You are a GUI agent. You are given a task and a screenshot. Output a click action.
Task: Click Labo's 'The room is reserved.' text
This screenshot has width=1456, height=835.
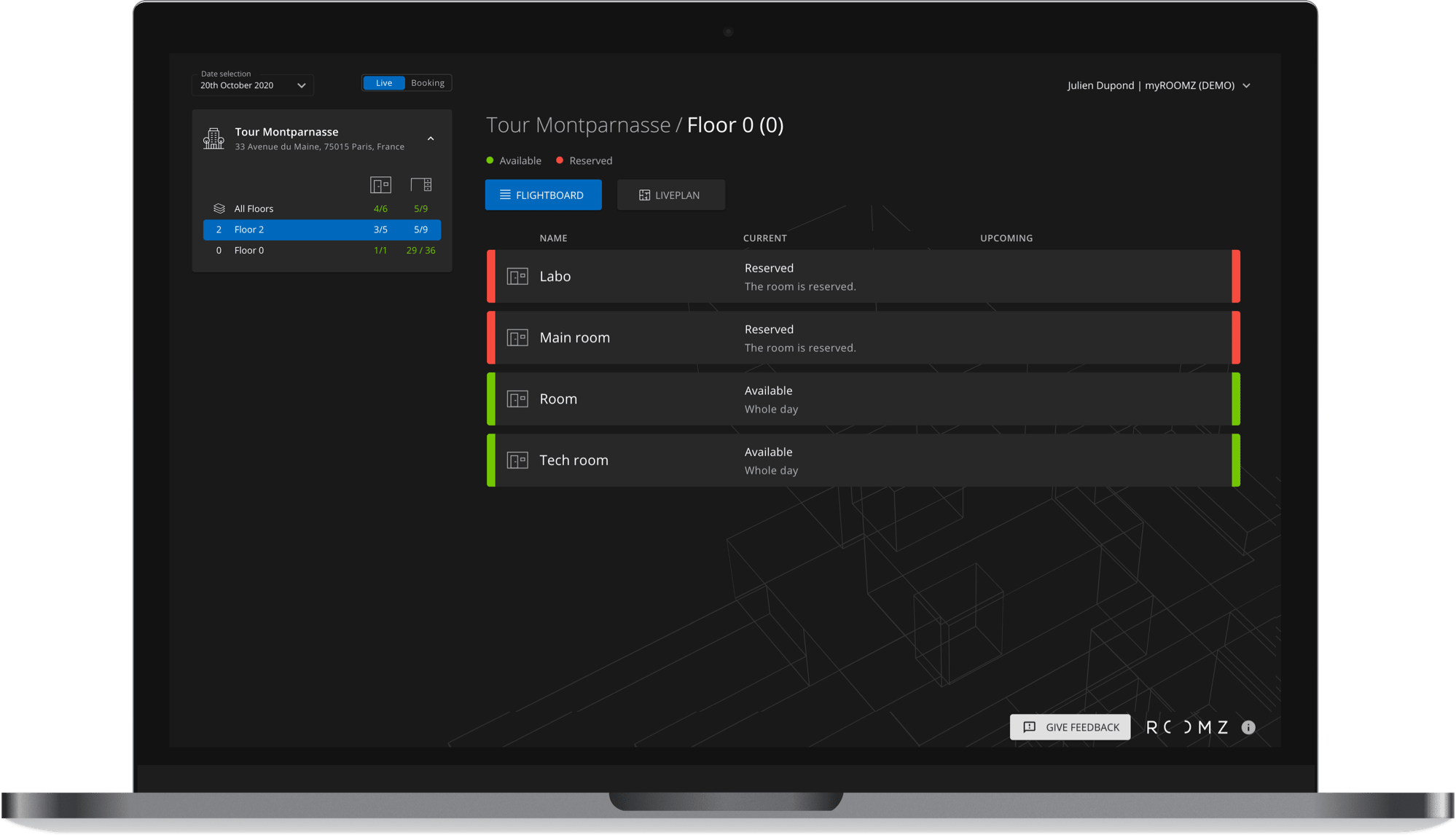click(800, 286)
